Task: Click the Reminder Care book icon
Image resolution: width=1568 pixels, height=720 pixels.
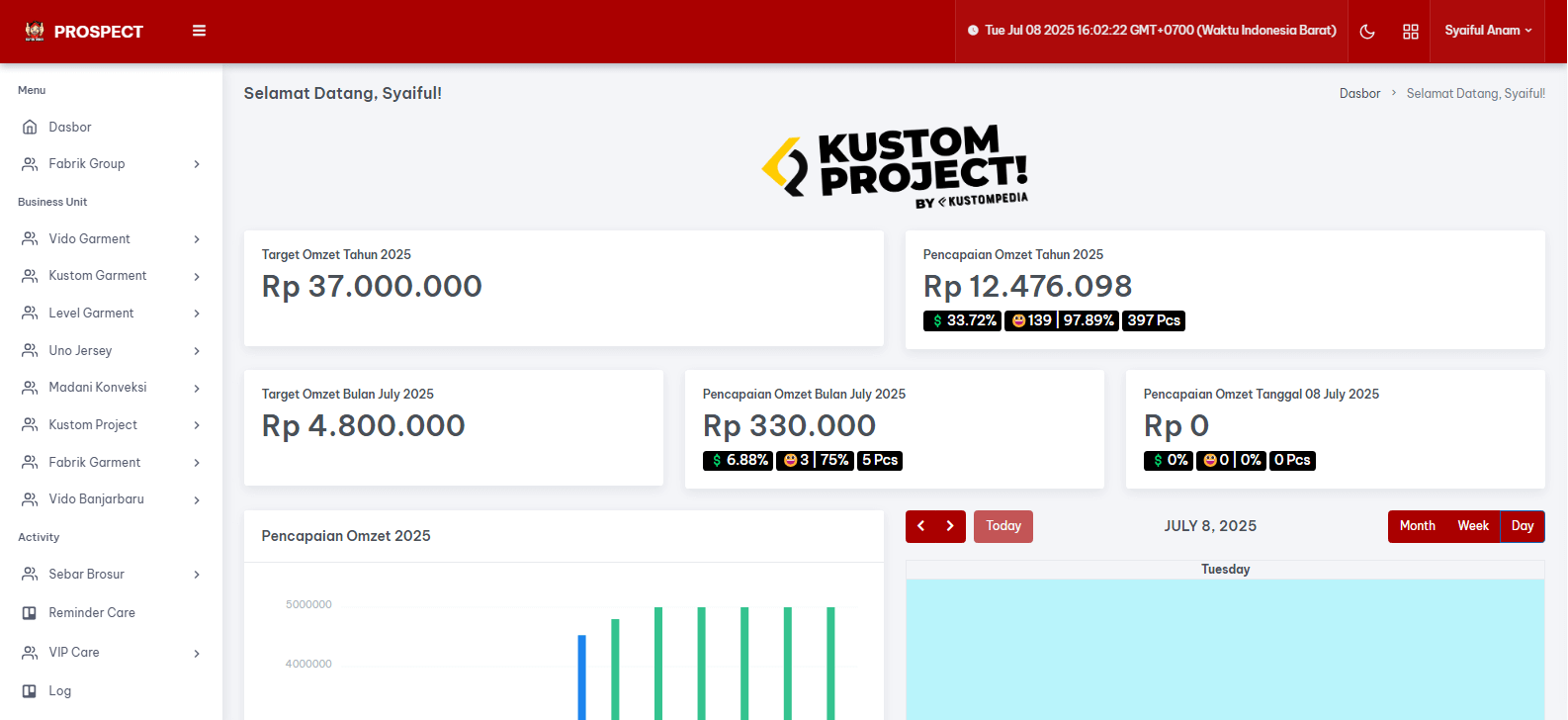Action: pos(30,613)
